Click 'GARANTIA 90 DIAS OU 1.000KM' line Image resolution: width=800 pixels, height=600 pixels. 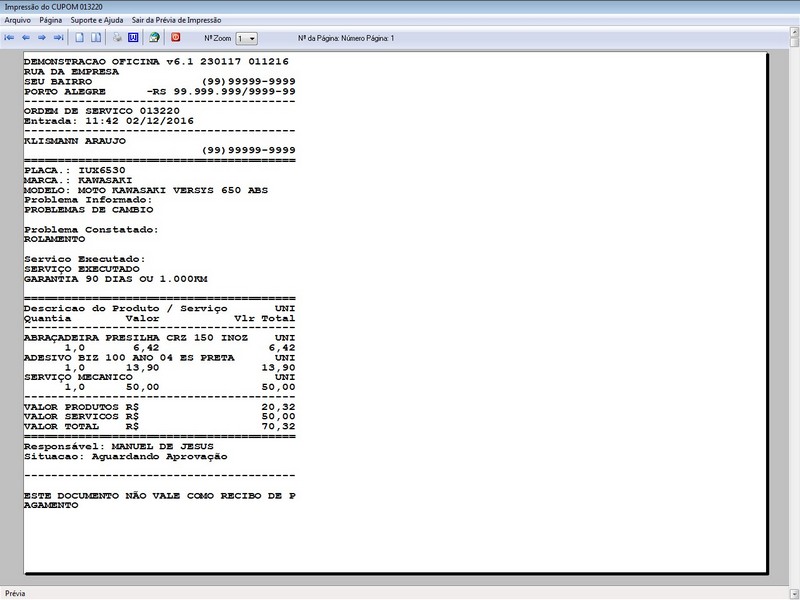116,279
